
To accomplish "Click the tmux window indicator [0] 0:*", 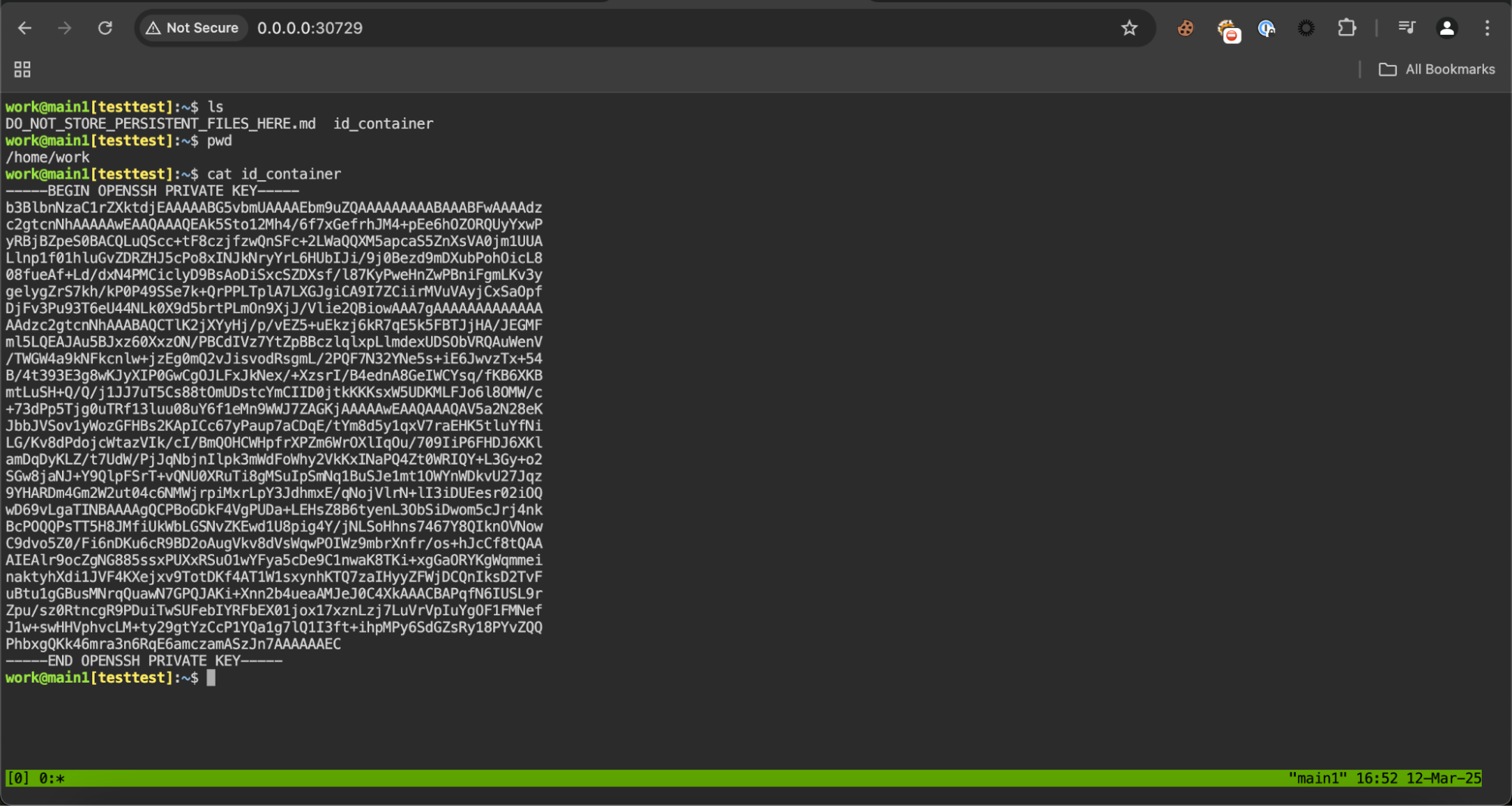I will pyautogui.click(x=36, y=778).
